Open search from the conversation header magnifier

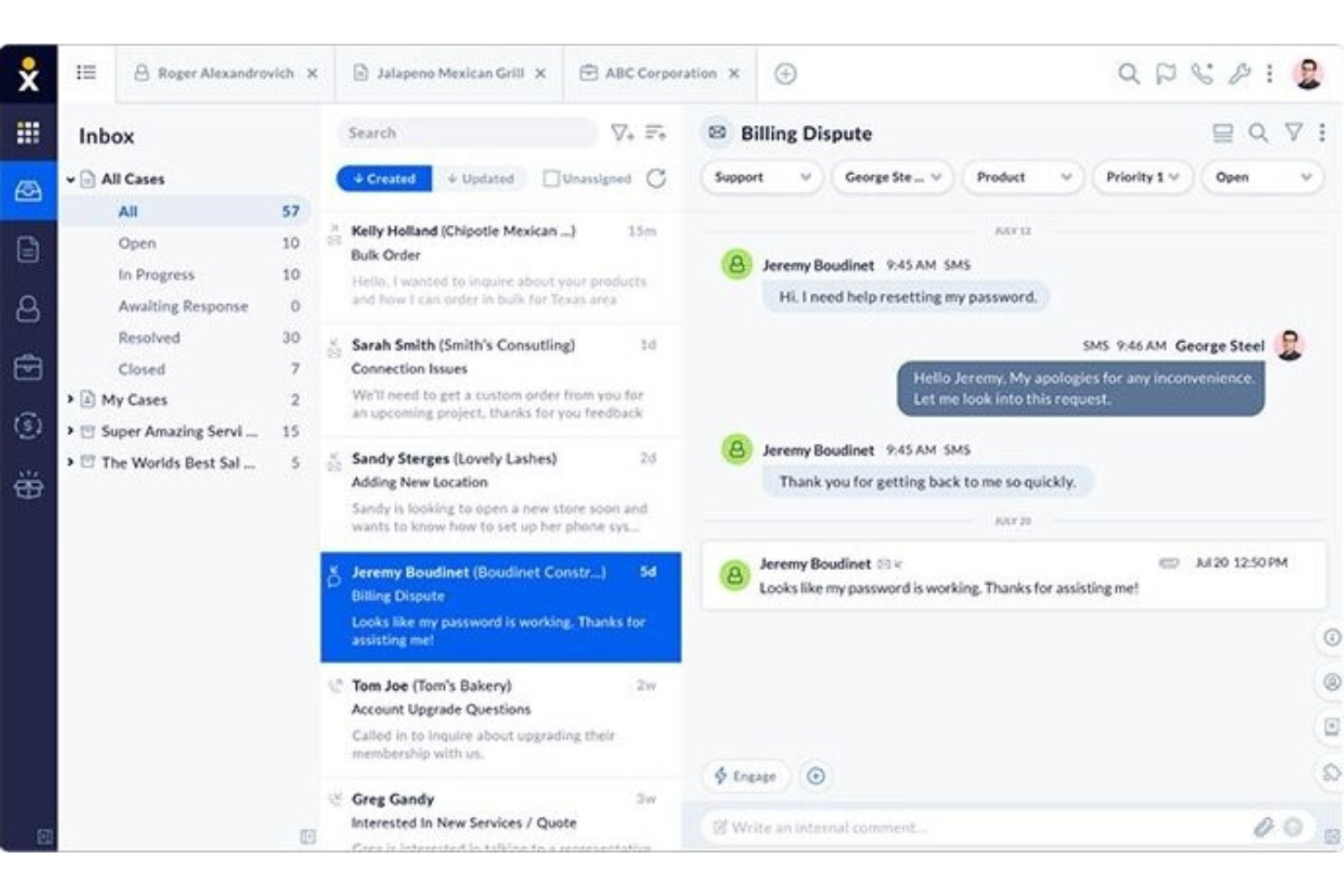pos(1258,133)
